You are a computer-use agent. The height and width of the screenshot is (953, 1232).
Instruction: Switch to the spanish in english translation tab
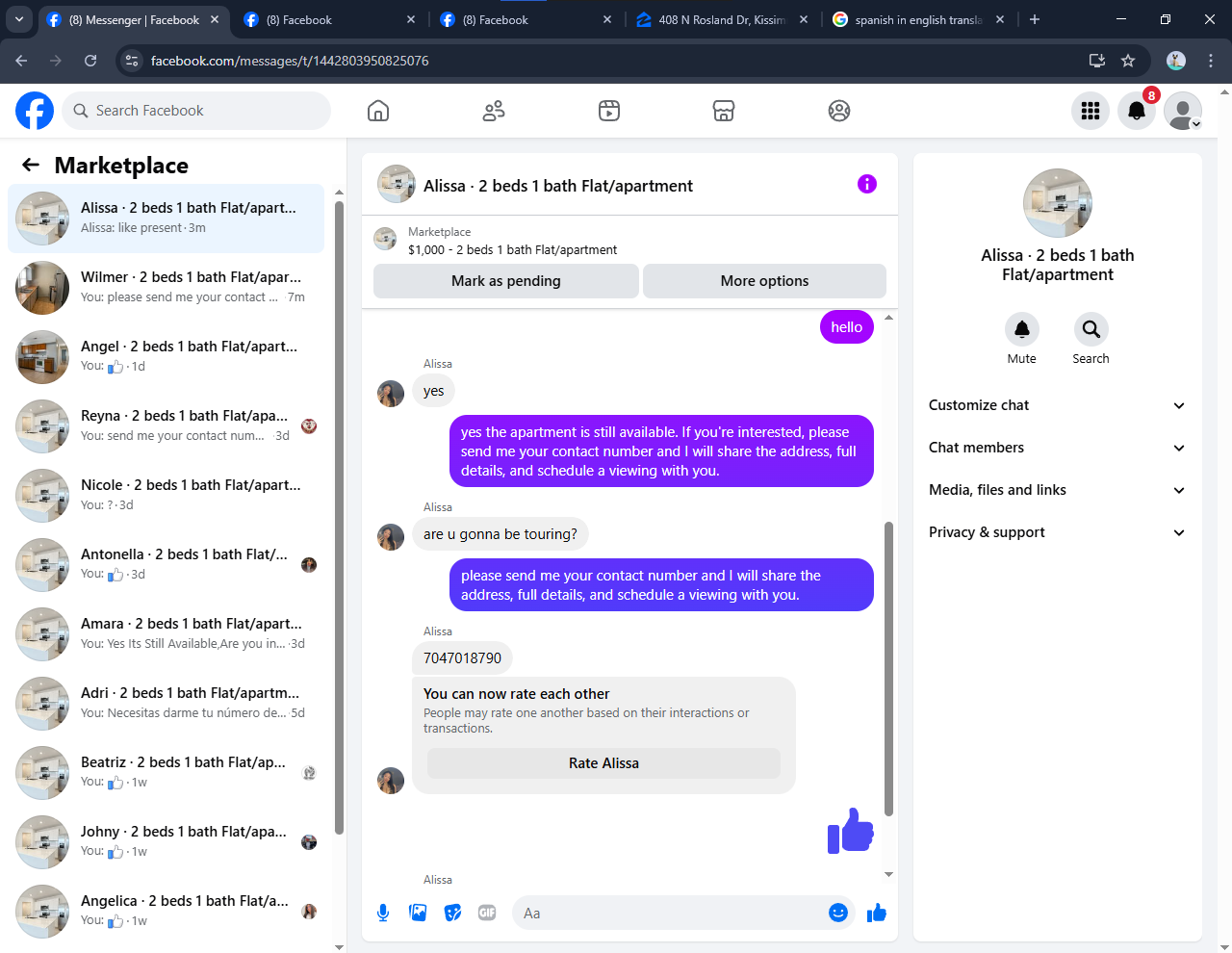pyautogui.click(x=917, y=19)
